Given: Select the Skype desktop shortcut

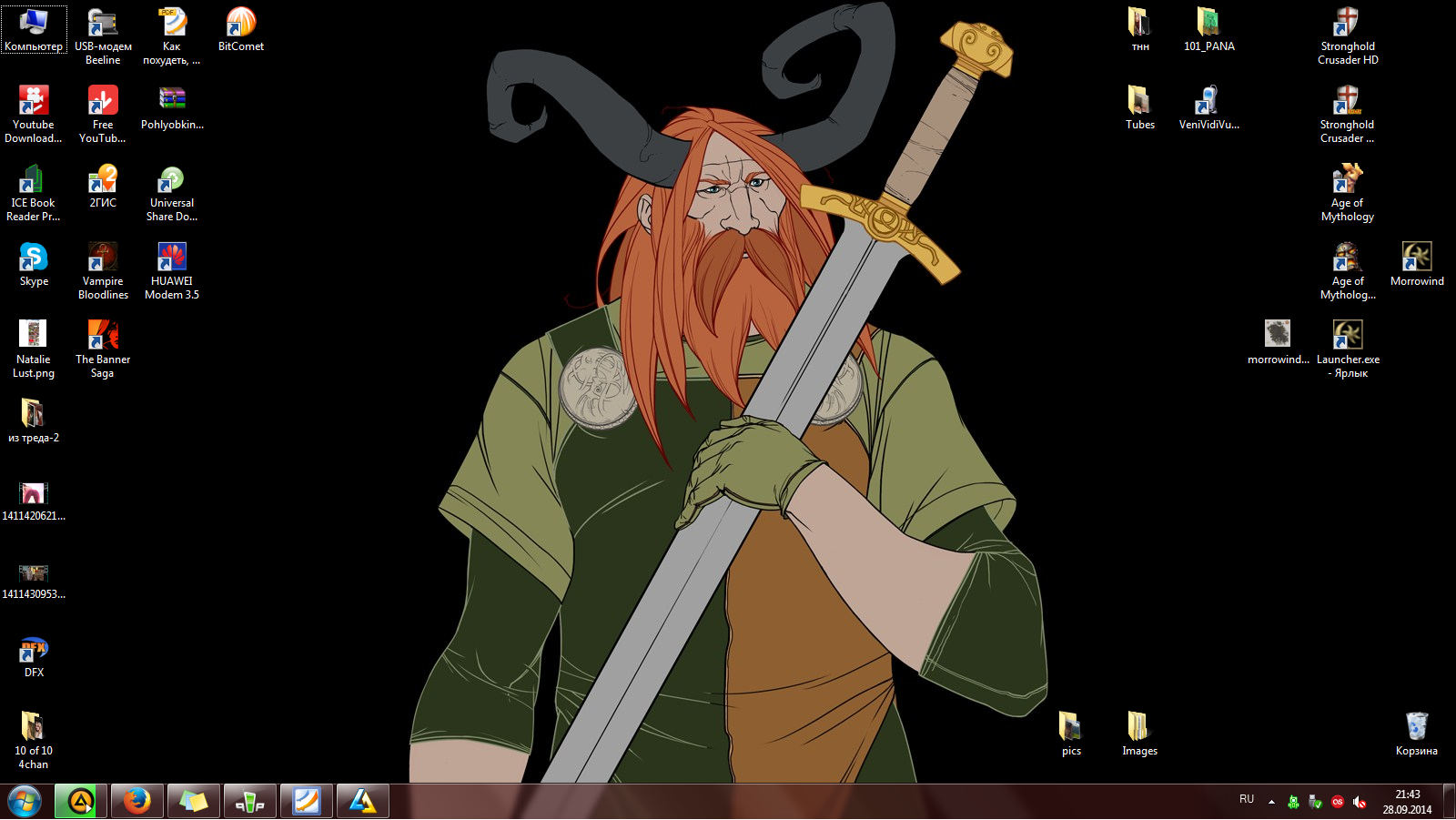Looking at the screenshot, I should (x=34, y=264).
